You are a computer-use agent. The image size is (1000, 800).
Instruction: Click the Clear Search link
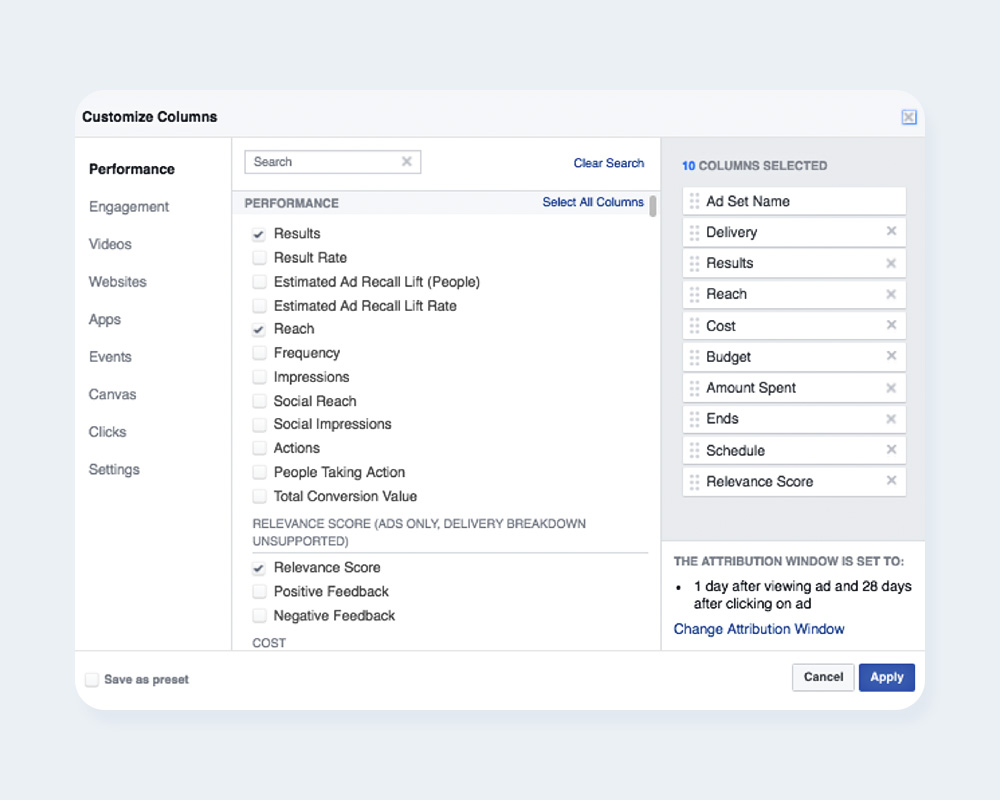pos(608,163)
